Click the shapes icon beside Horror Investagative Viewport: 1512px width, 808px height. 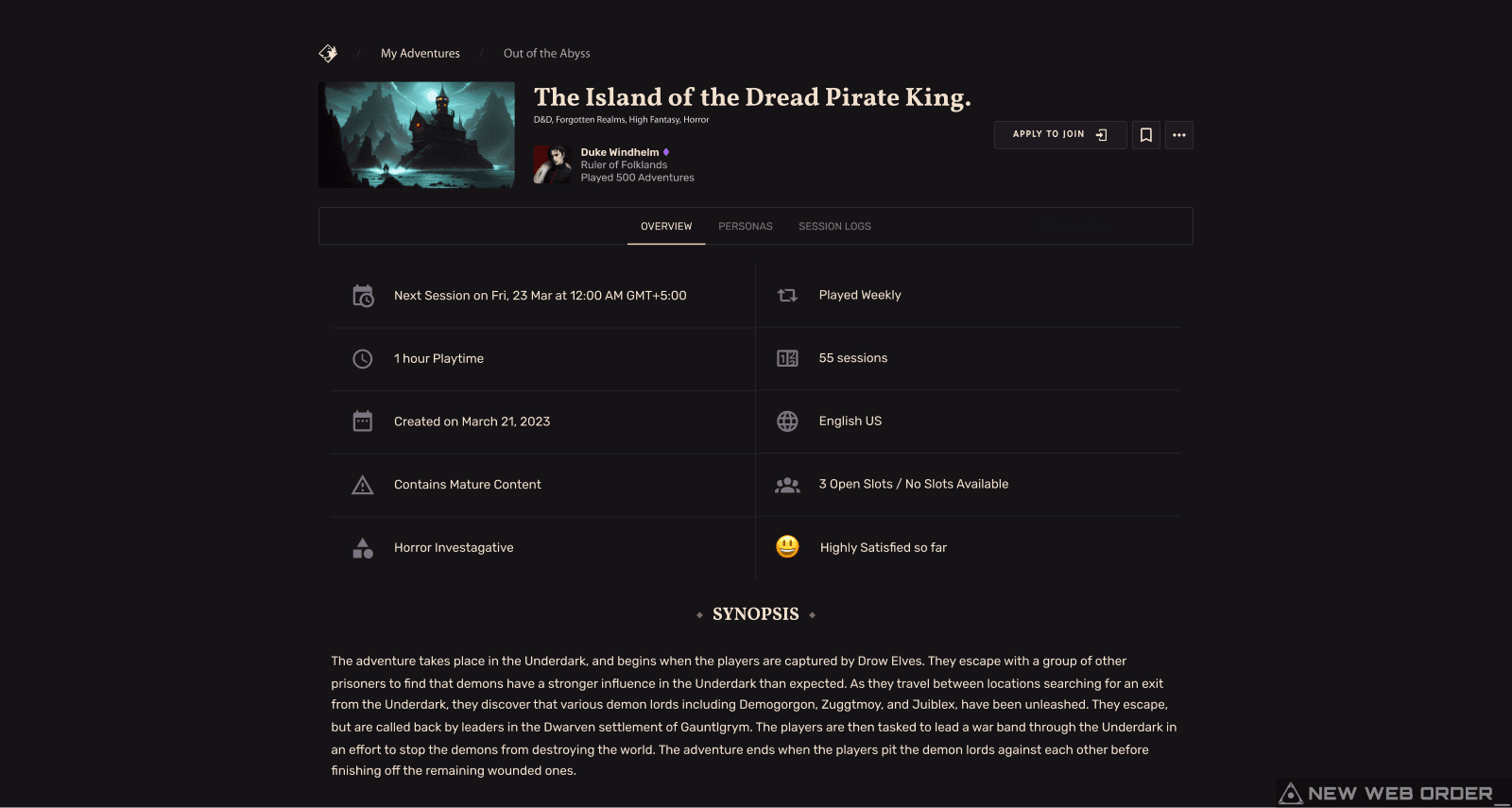pyautogui.click(x=363, y=548)
